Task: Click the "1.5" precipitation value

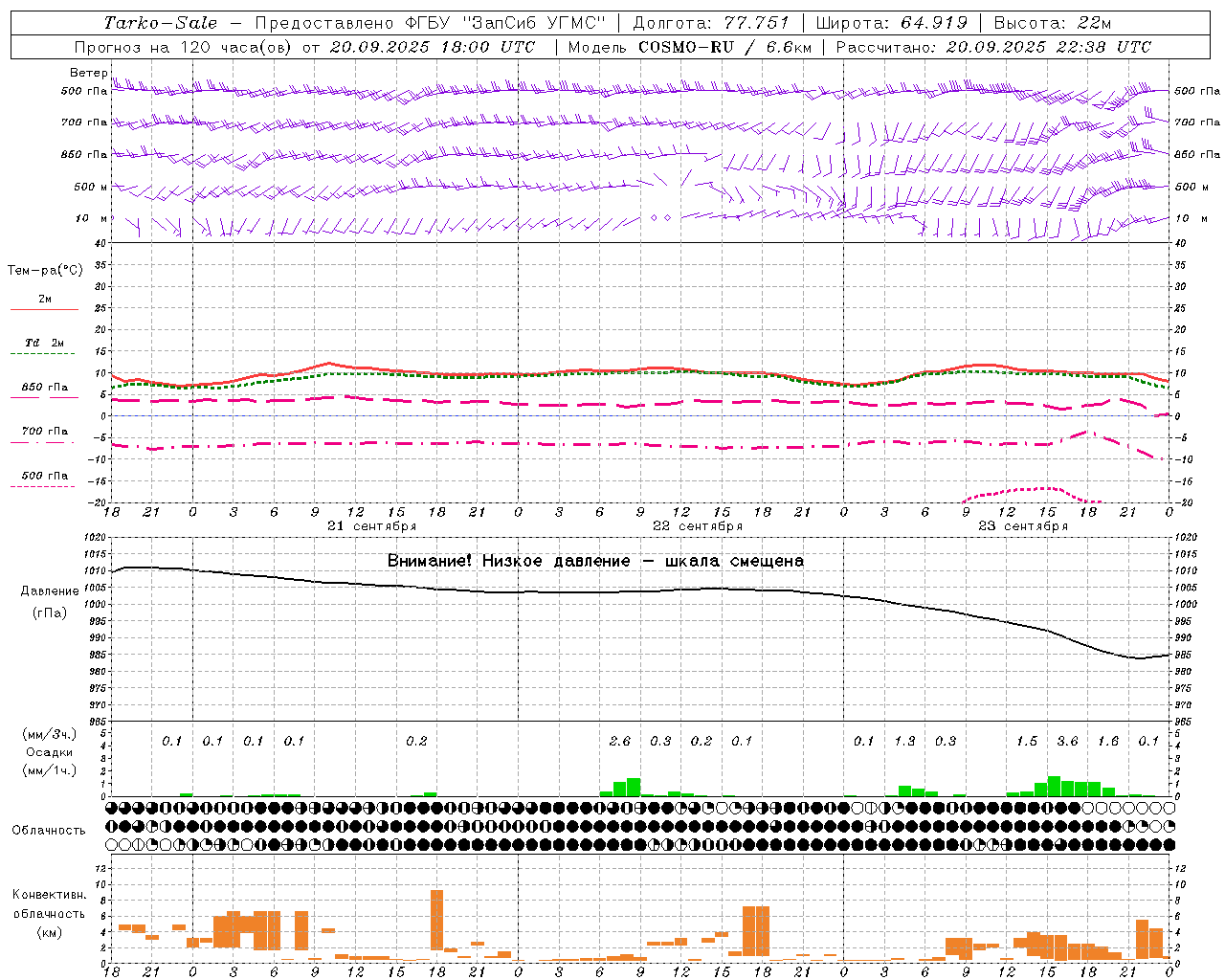Action: (x=1027, y=741)
